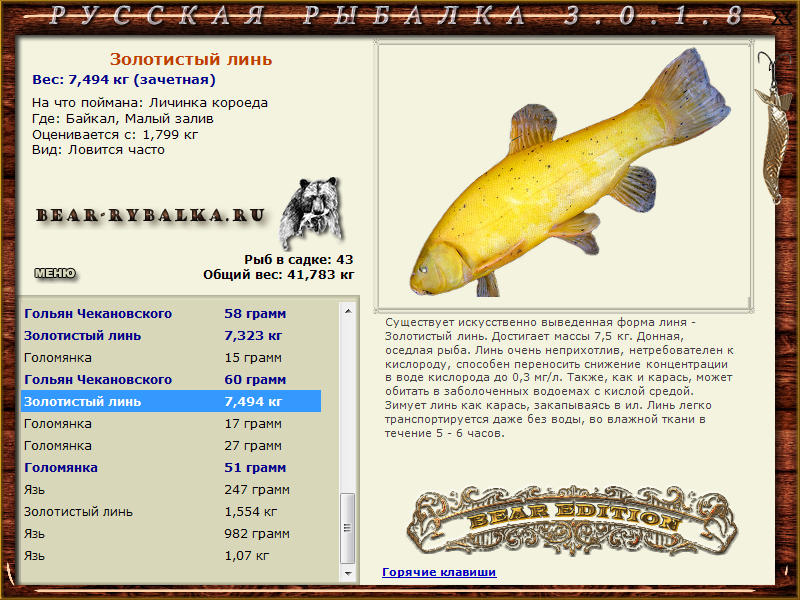Click the fishing lure spoon icon
The height and width of the screenshot is (600, 800).
[x=774, y=130]
